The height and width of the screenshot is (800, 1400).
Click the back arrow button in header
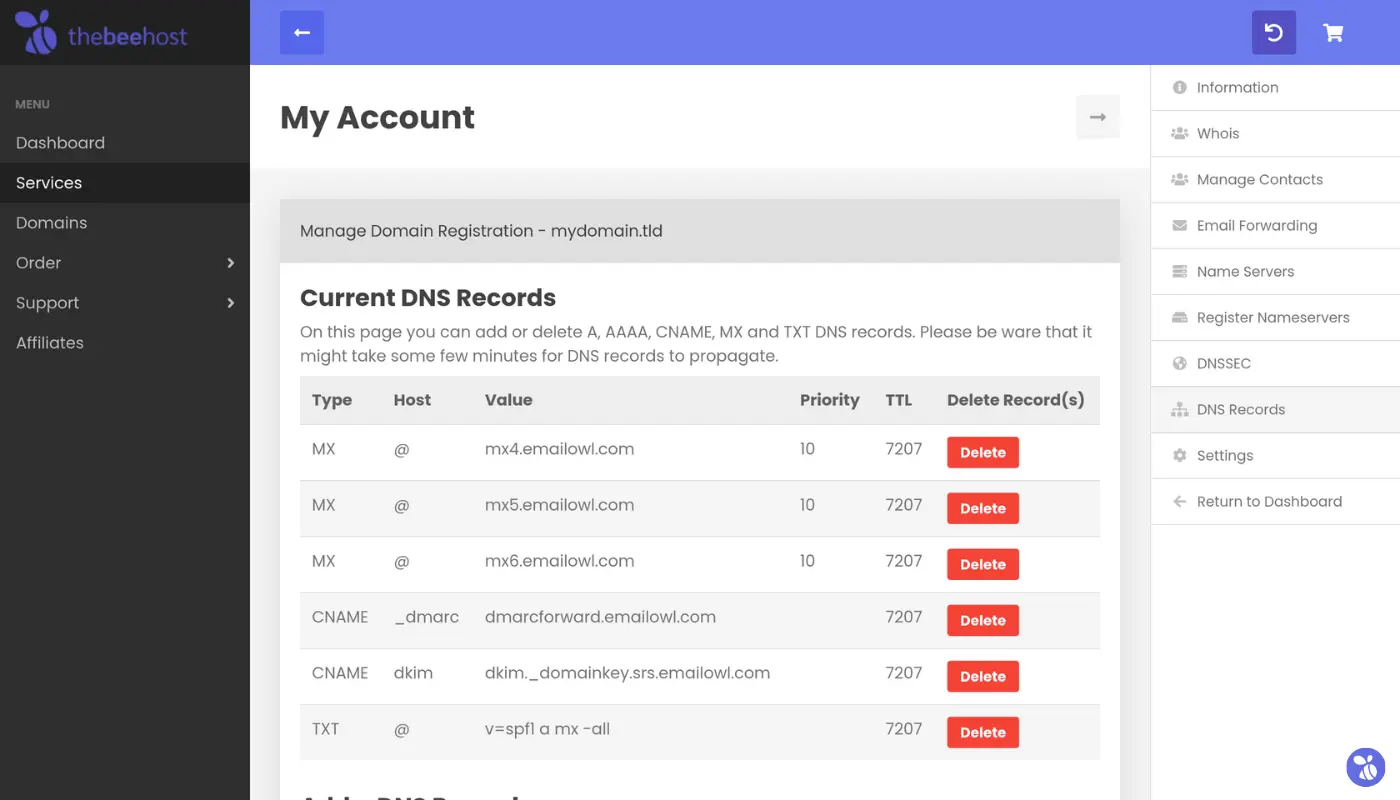(x=302, y=33)
